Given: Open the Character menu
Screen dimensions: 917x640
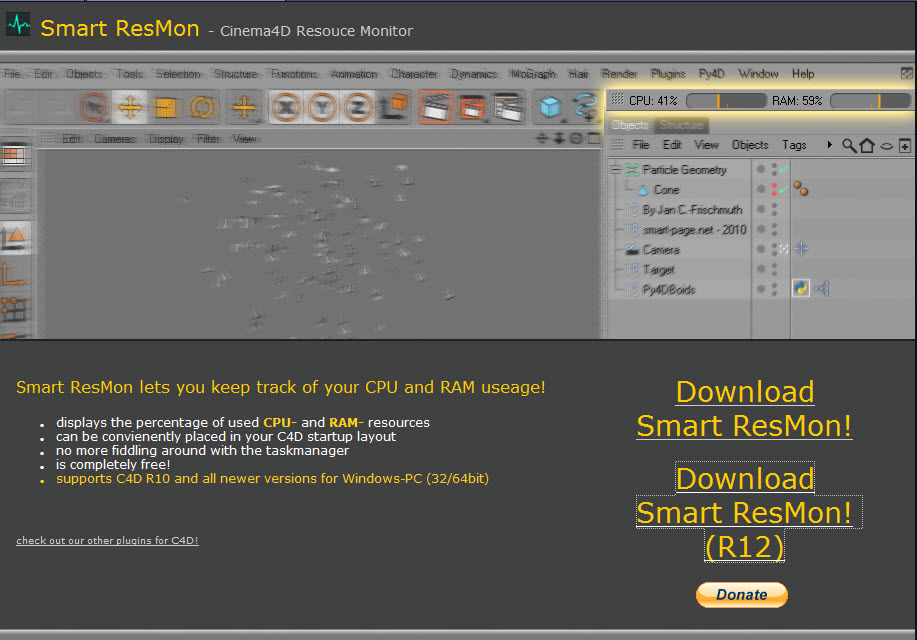Looking at the screenshot, I should (x=414, y=74).
